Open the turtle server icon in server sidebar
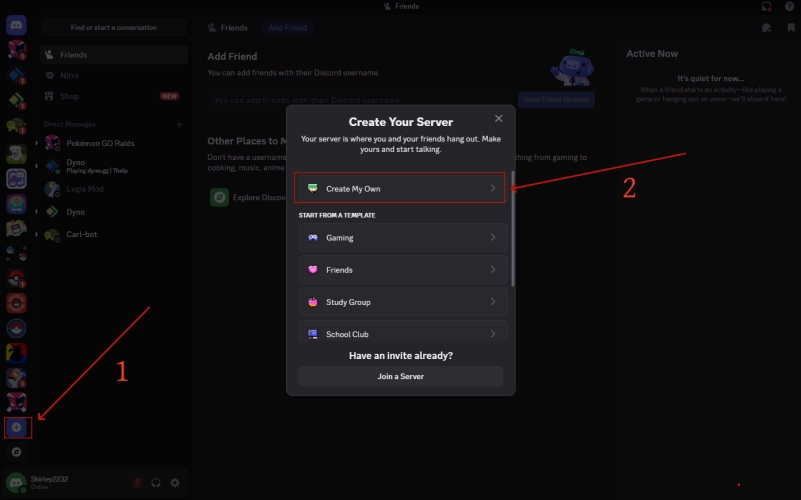The height and width of the screenshot is (500, 801). [x=16, y=125]
